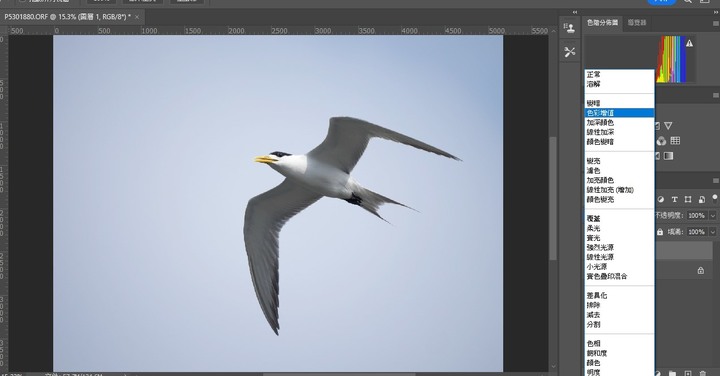The height and width of the screenshot is (376, 720).
Task: Click the vertical scrollbar of the canvas
Action: pos(553,197)
